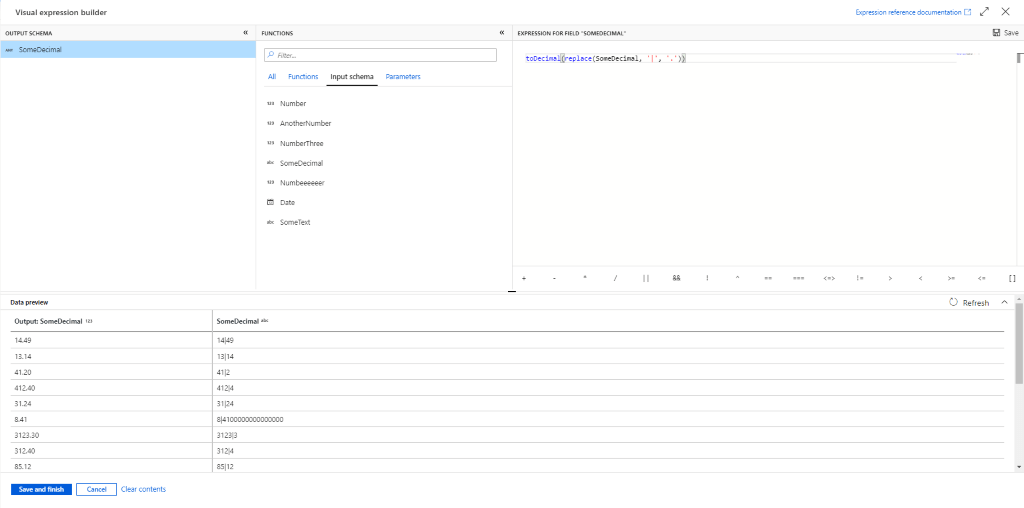Insert the plus operator

(x=524, y=278)
